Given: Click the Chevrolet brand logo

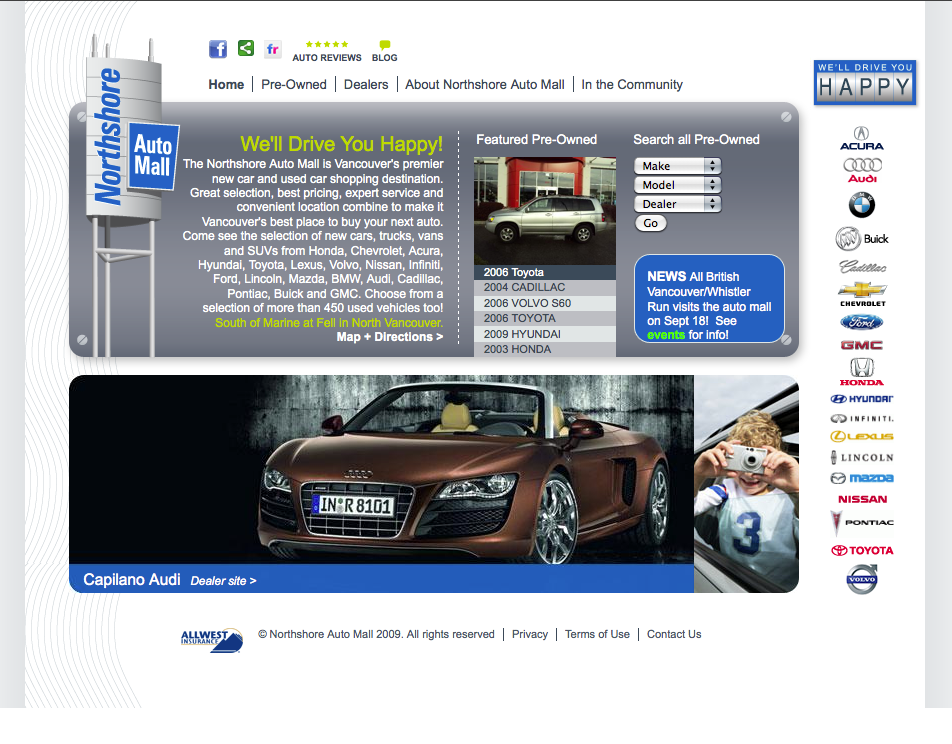Looking at the screenshot, I should coord(862,294).
